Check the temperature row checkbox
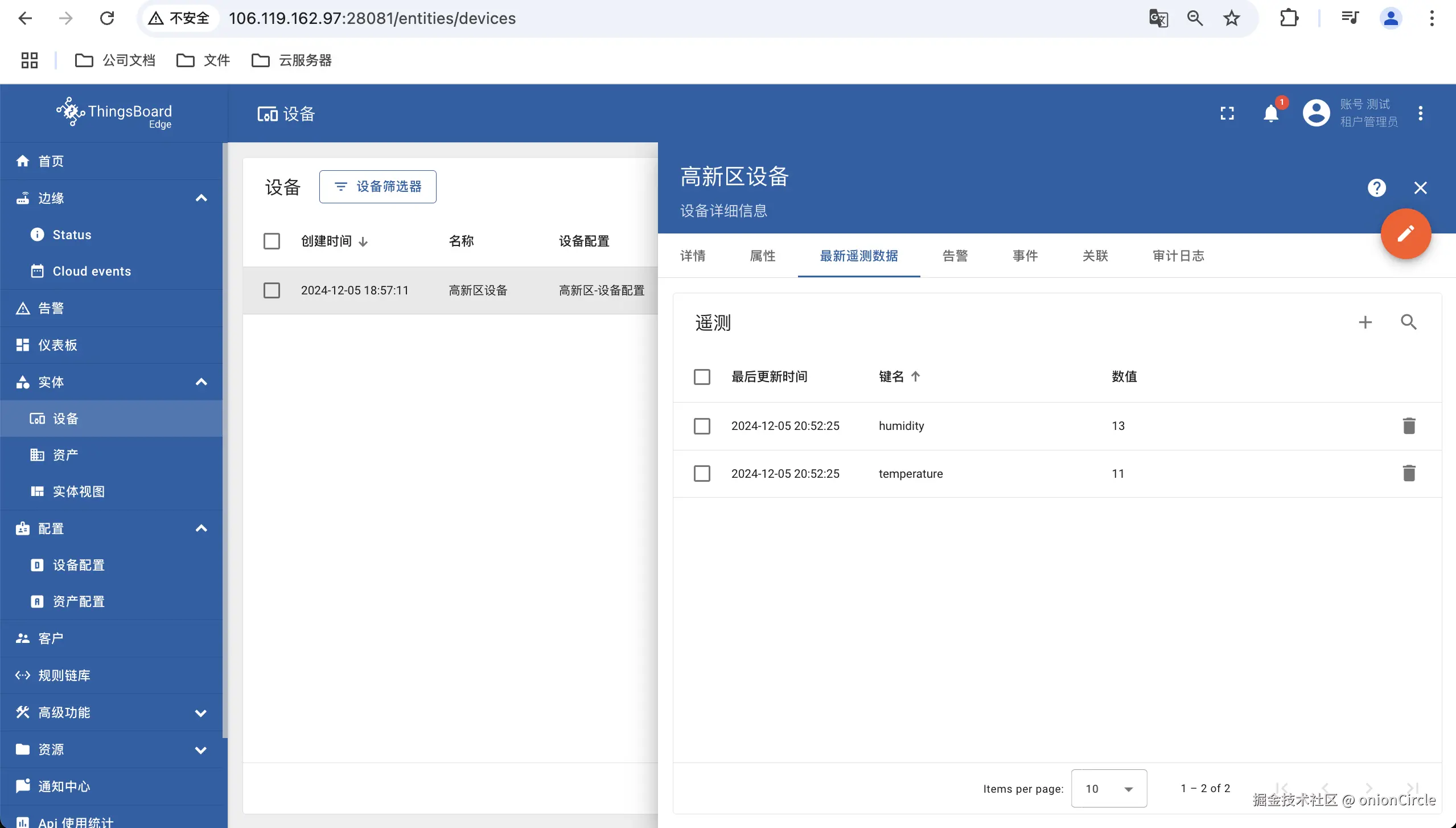This screenshot has height=828, width=1456. (x=702, y=473)
